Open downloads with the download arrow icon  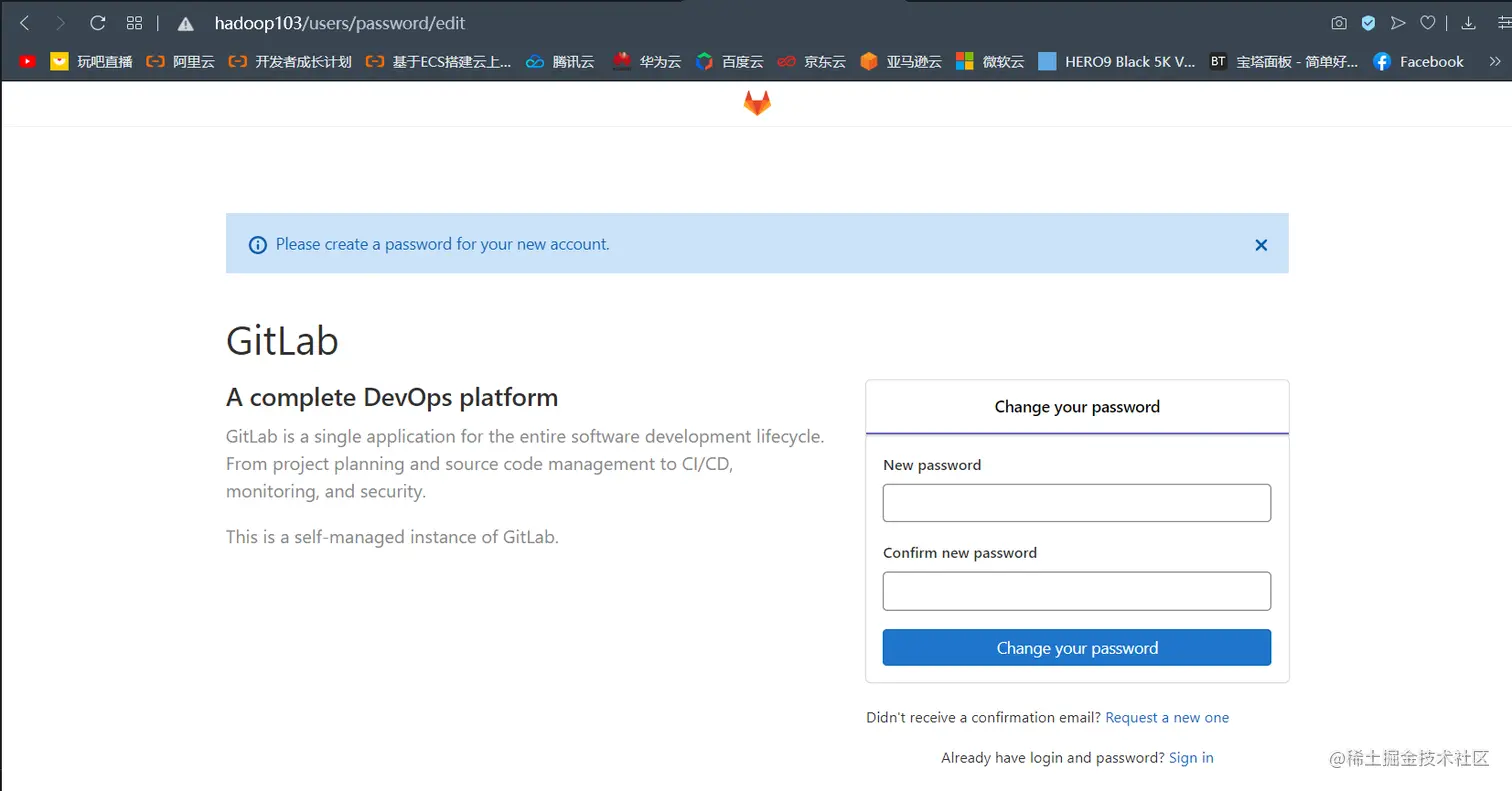pyautogui.click(x=1469, y=23)
